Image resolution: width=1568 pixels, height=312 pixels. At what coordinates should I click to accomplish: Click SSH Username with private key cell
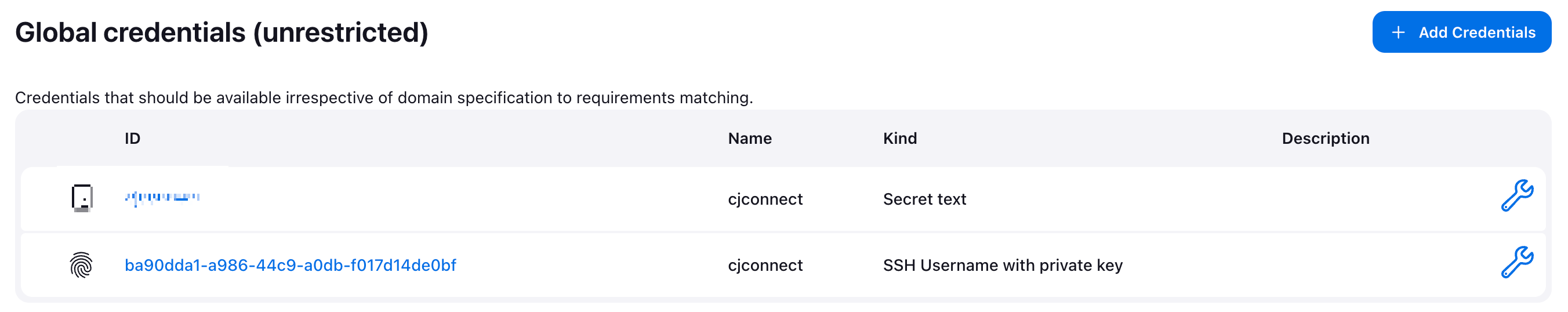pyautogui.click(x=1003, y=266)
